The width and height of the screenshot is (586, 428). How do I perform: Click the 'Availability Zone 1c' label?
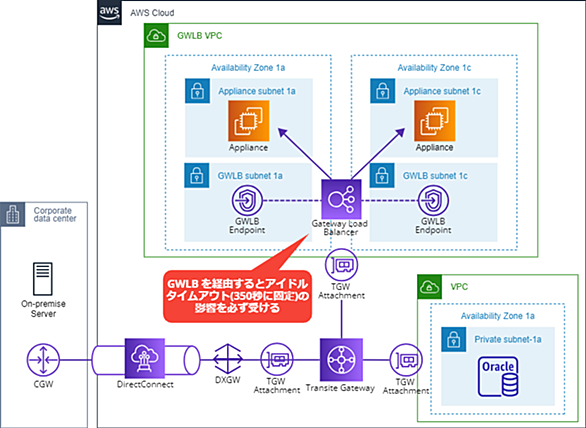click(x=434, y=68)
